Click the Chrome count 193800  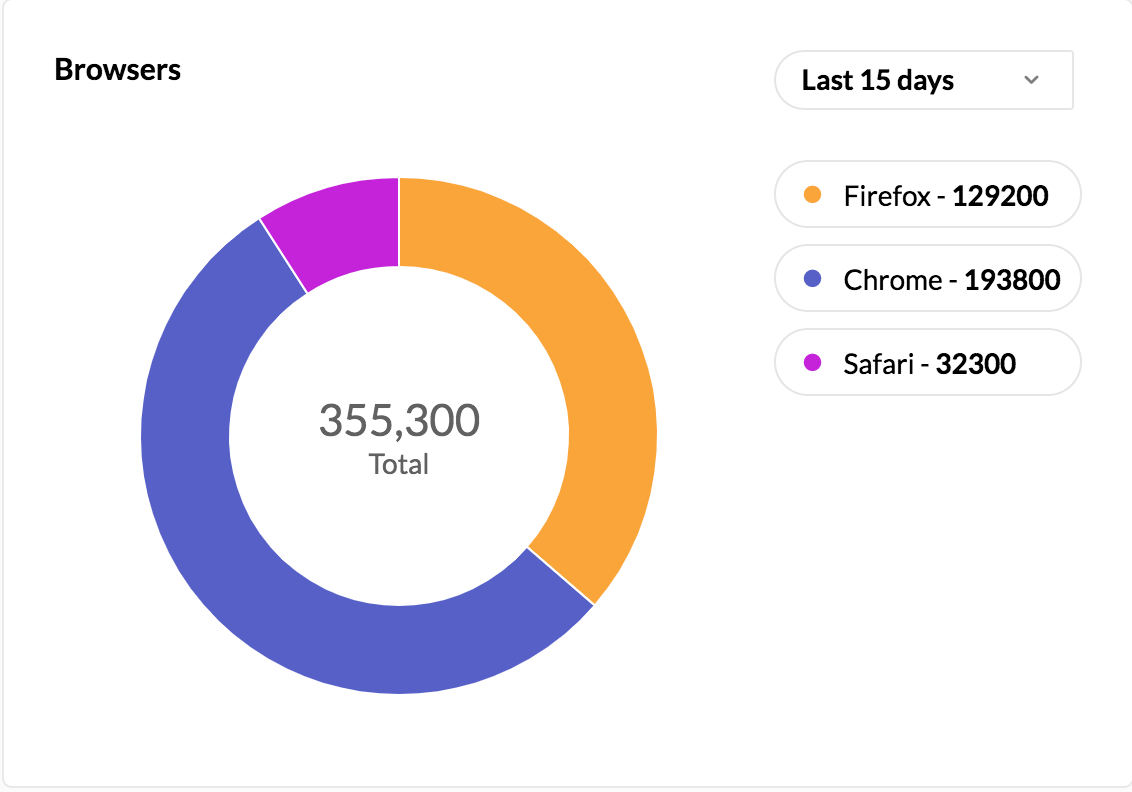(x=1012, y=279)
